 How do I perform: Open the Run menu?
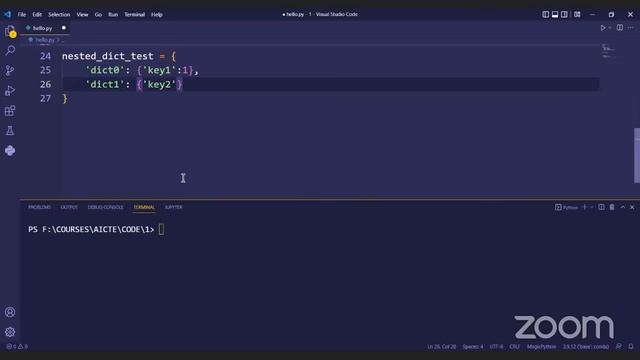tap(113, 14)
